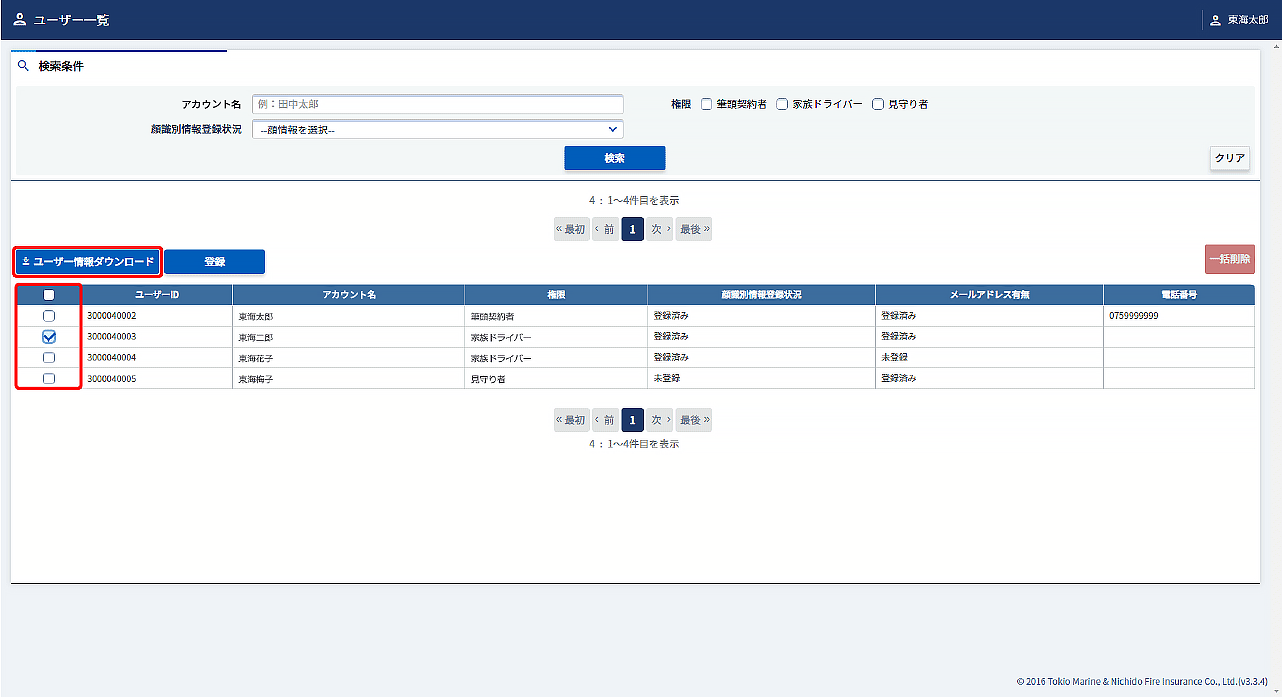Enable the 見守り者 permission checkbox

[x=878, y=104]
